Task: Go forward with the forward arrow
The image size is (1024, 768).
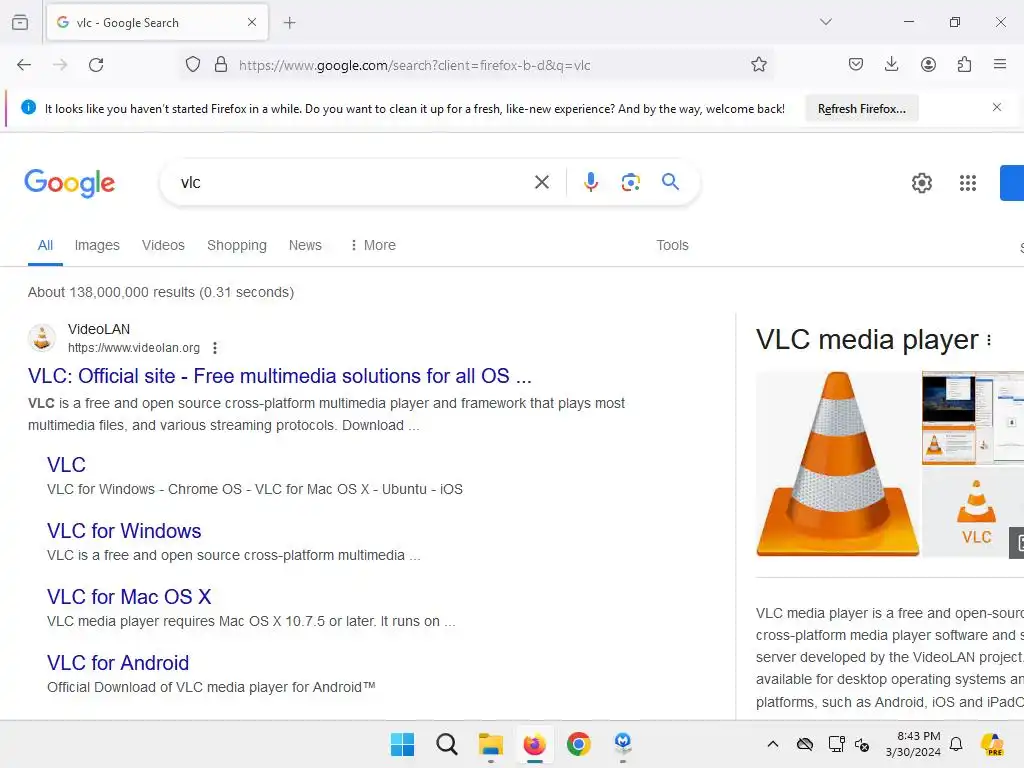Action: pos(60,65)
